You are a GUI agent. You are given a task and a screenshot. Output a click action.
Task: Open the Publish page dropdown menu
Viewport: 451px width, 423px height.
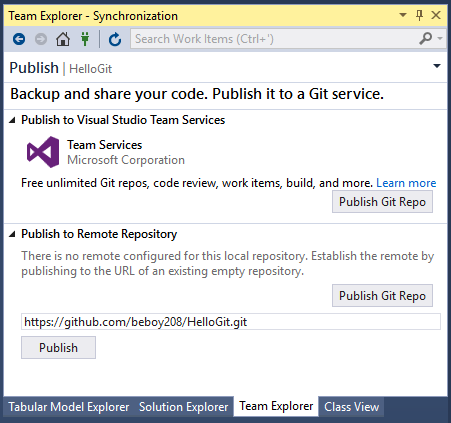pyautogui.click(x=437, y=66)
